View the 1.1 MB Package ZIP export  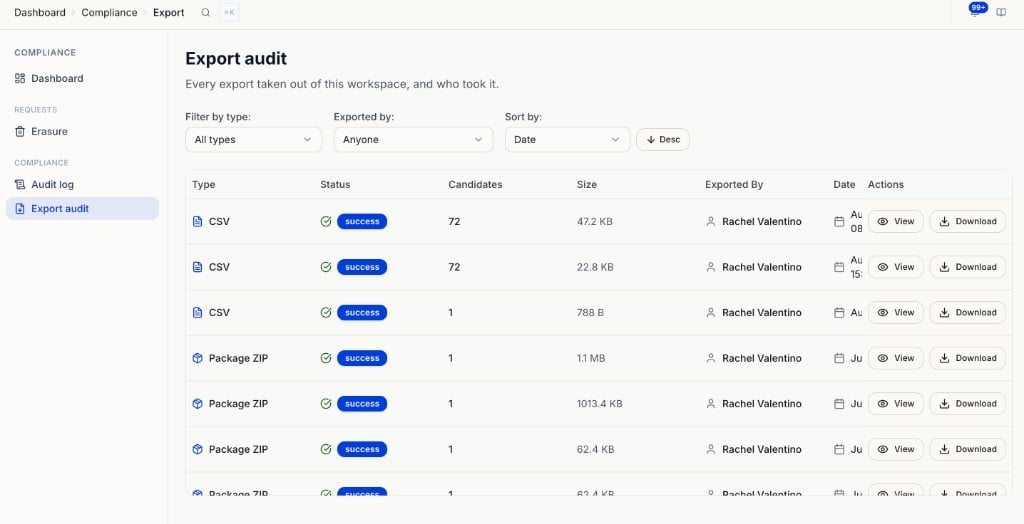click(895, 358)
